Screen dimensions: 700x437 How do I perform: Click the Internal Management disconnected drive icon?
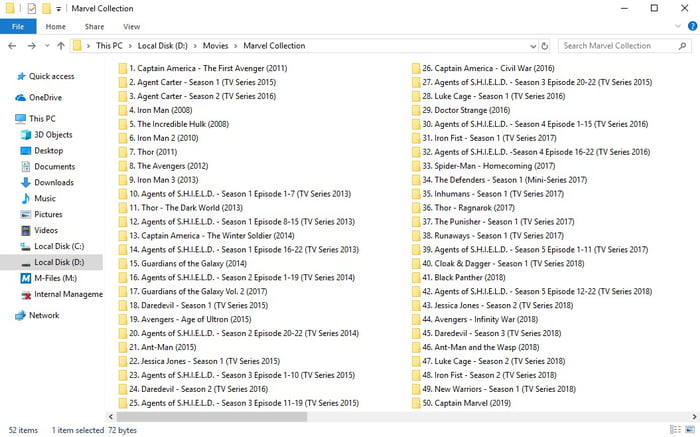(26, 295)
